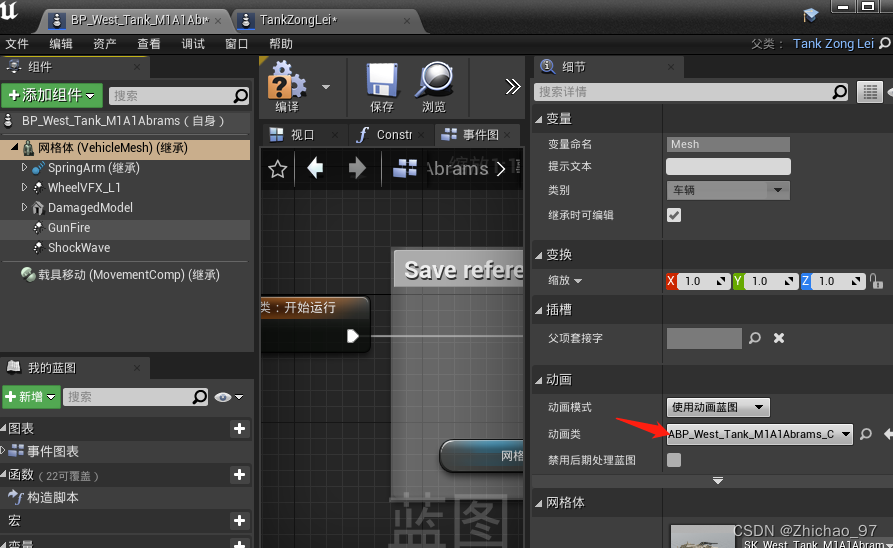The width and height of the screenshot is (893, 548).
Task: Click the green 添加组件 button
Action: (x=52, y=95)
